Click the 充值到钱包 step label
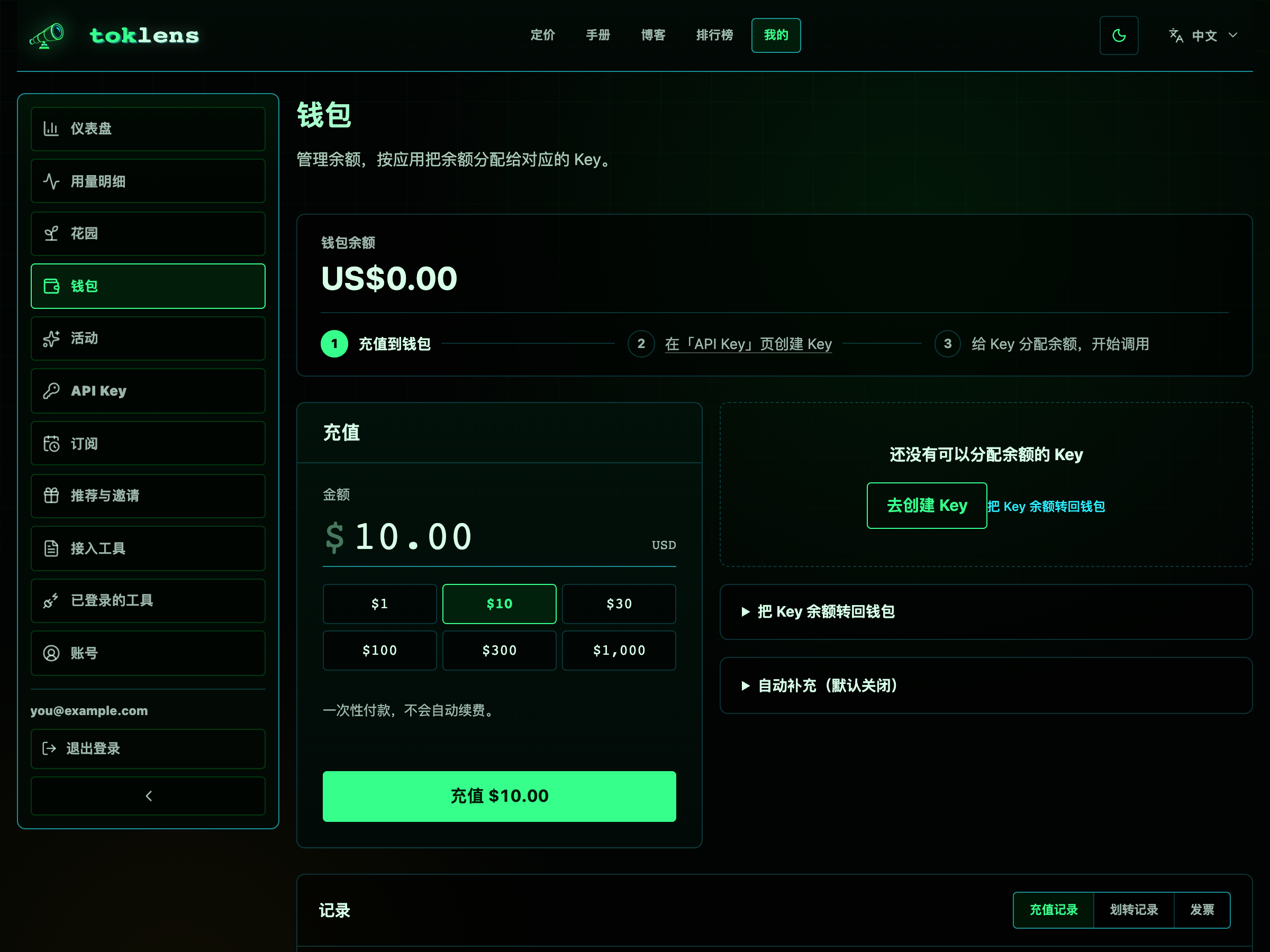 (x=394, y=344)
